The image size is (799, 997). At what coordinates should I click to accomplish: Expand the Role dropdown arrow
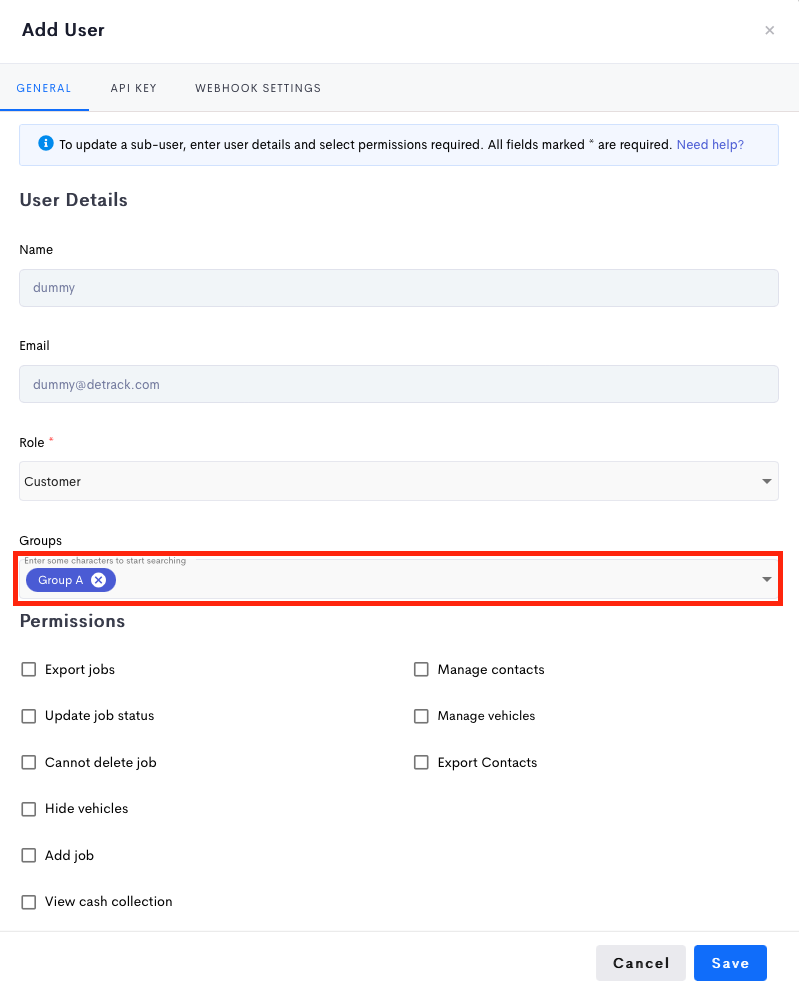767,481
